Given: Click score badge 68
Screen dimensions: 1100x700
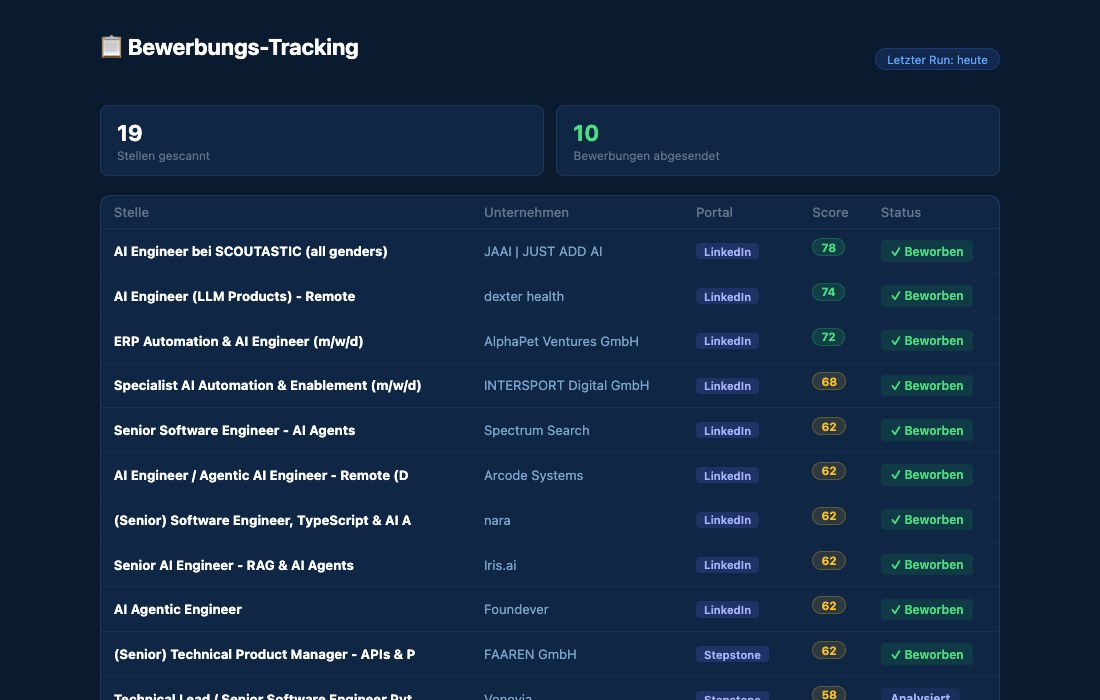Looking at the screenshot, I should pyautogui.click(x=829, y=382).
